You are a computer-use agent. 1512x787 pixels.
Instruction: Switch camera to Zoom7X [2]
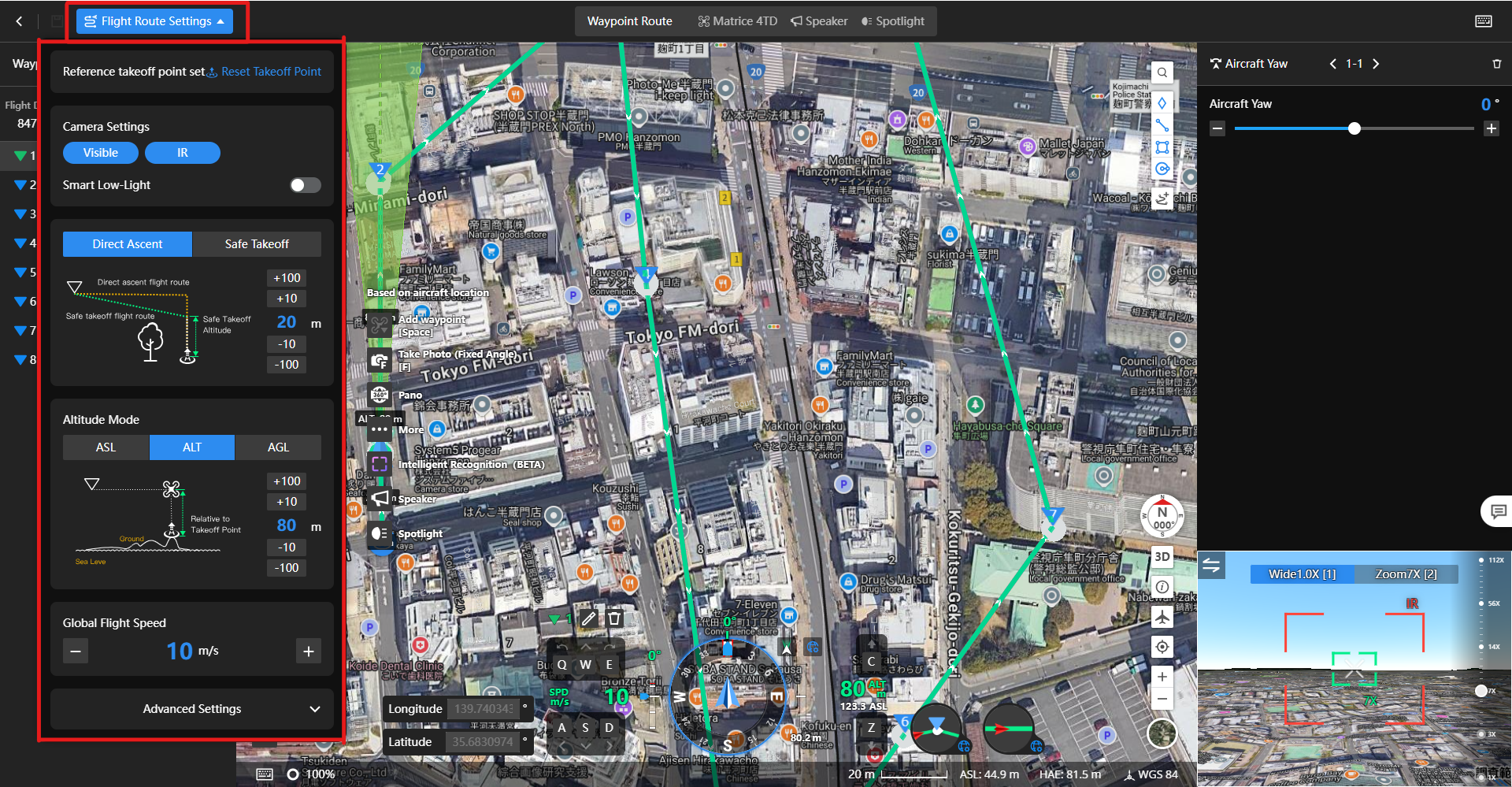(x=1406, y=574)
